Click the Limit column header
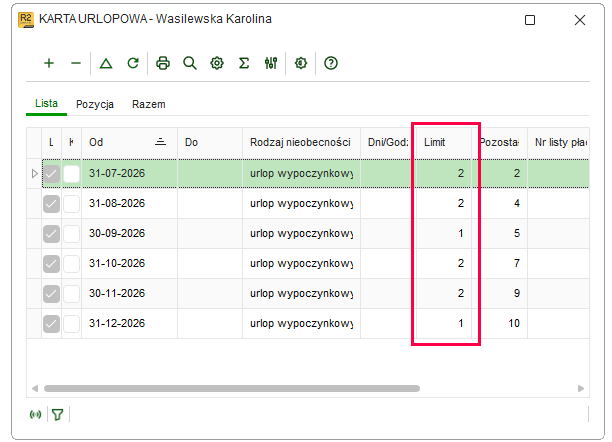This screenshot has width=612, height=442. (443, 143)
